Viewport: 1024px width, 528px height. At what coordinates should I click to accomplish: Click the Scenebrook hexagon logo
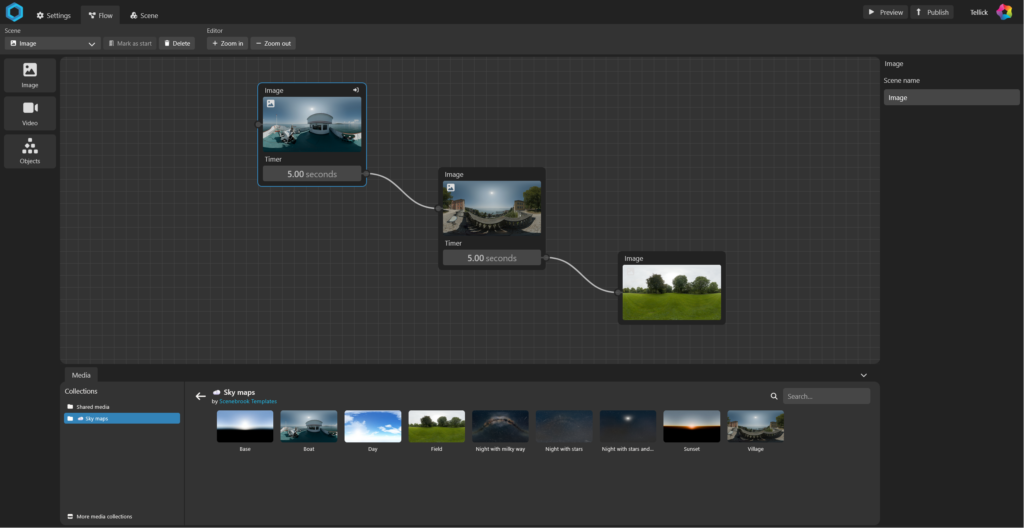(x=14, y=13)
